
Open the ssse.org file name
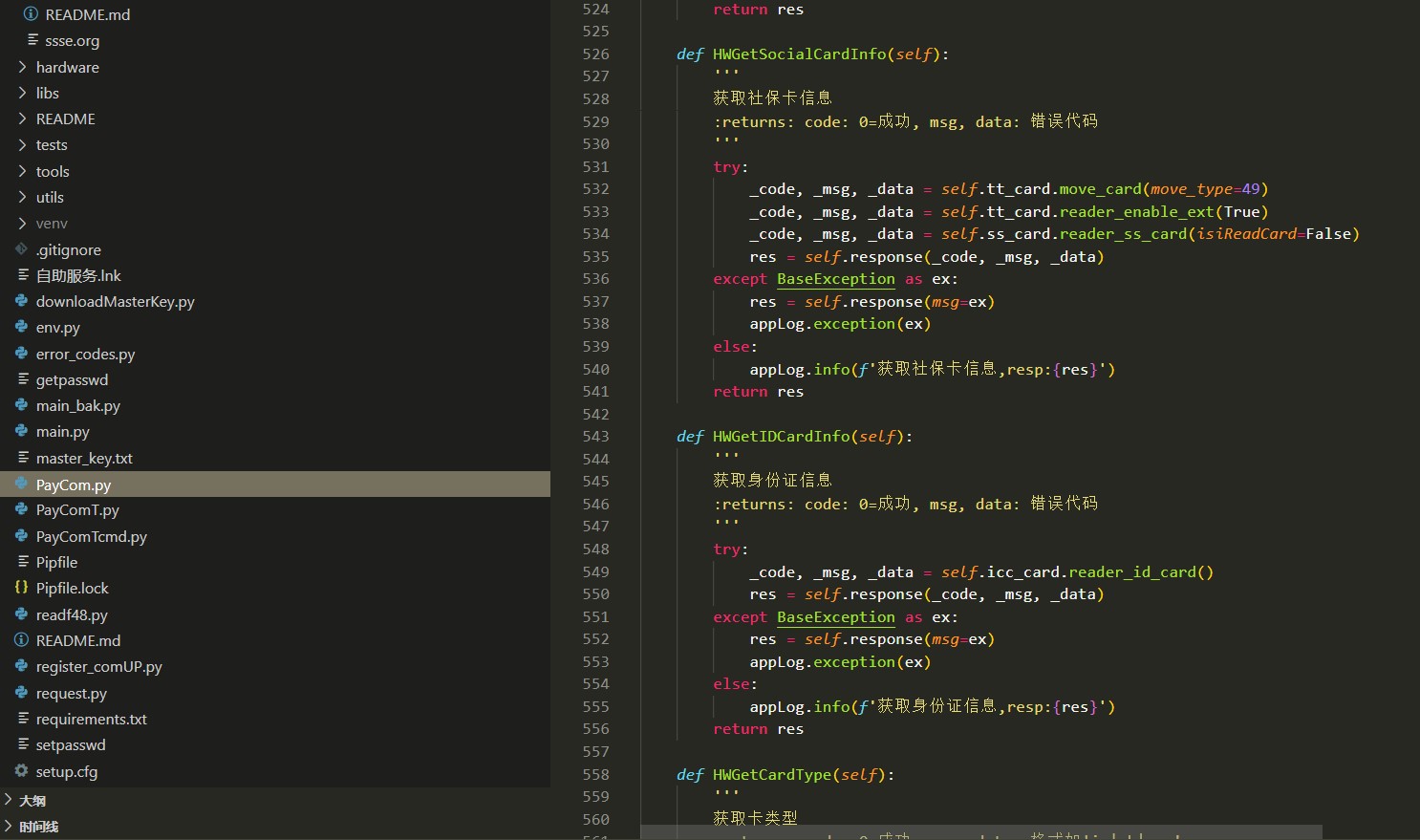(x=73, y=40)
